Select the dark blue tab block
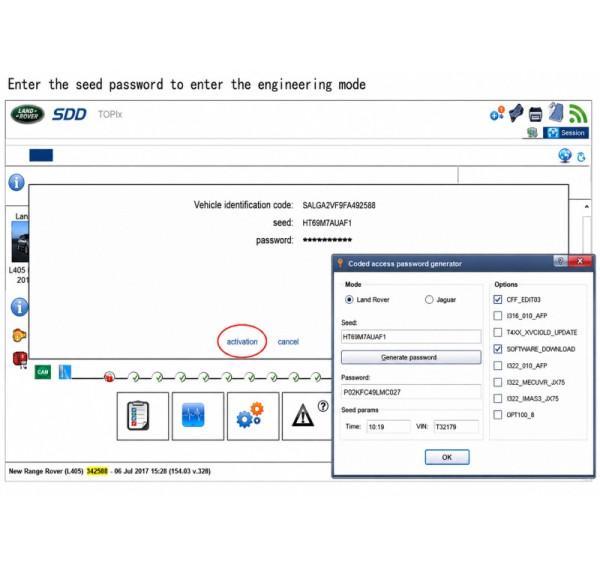The image size is (600, 570). point(41,155)
